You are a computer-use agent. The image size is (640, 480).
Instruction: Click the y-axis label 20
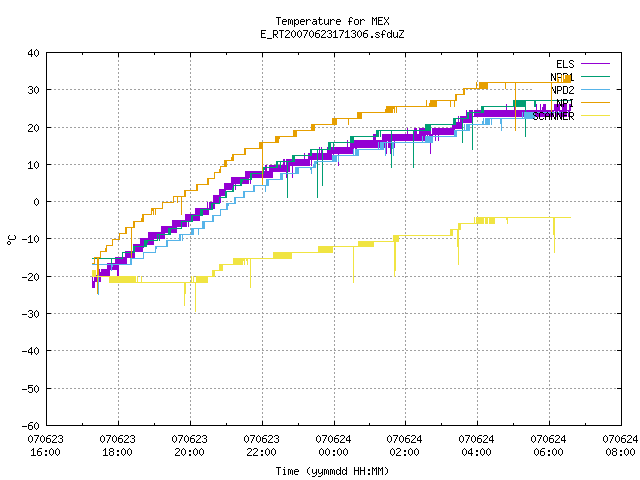tap(33, 128)
